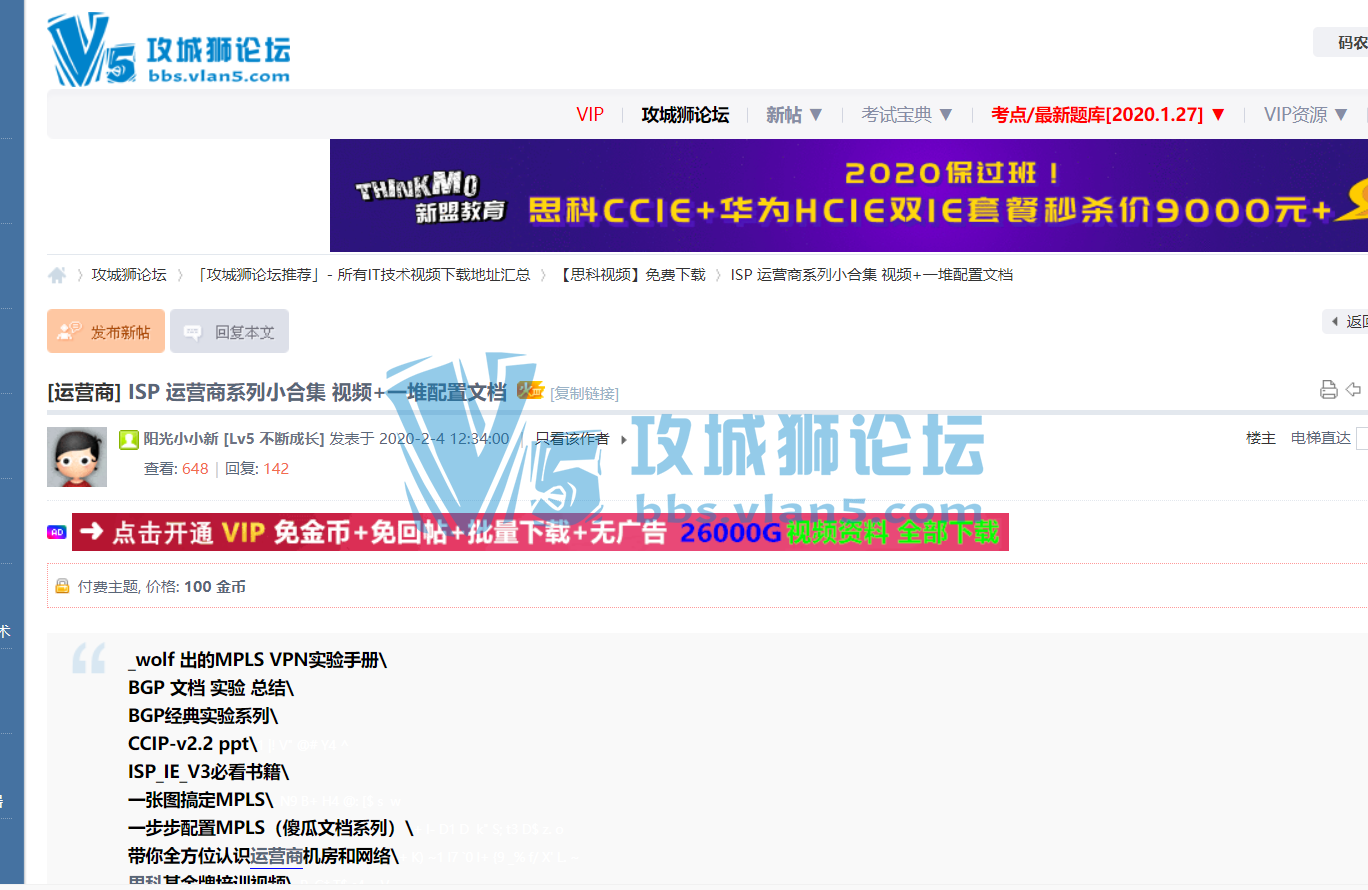Click the small arrow after 只看该作者
The image size is (1368, 890).
click(624, 439)
